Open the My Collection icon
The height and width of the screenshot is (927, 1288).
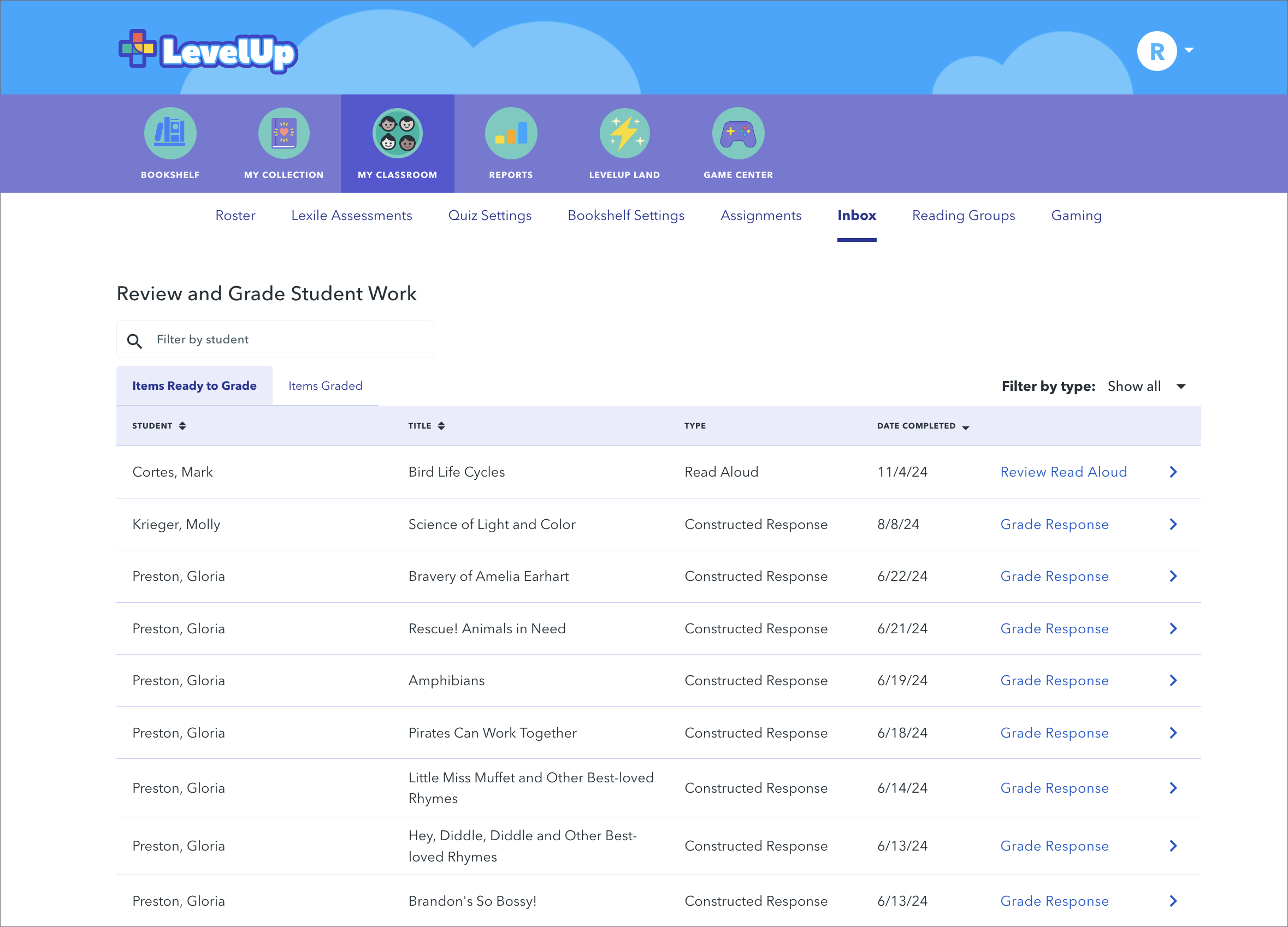(x=283, y=133)
